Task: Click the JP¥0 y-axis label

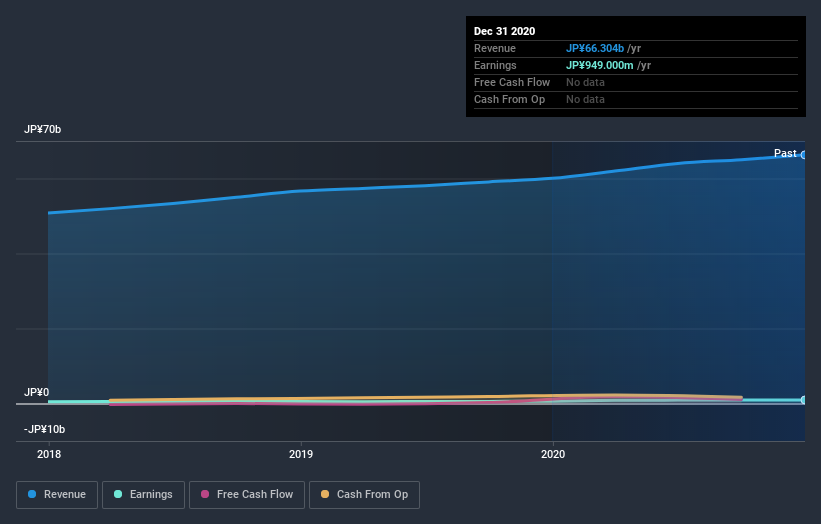Action: click(x=37, y=392)
